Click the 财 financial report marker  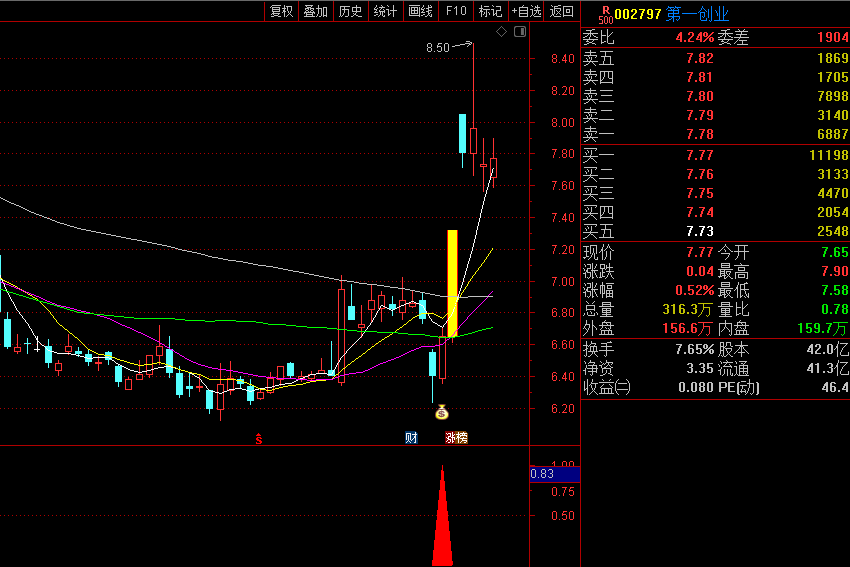pyautogui.click(x=411, y=438)
